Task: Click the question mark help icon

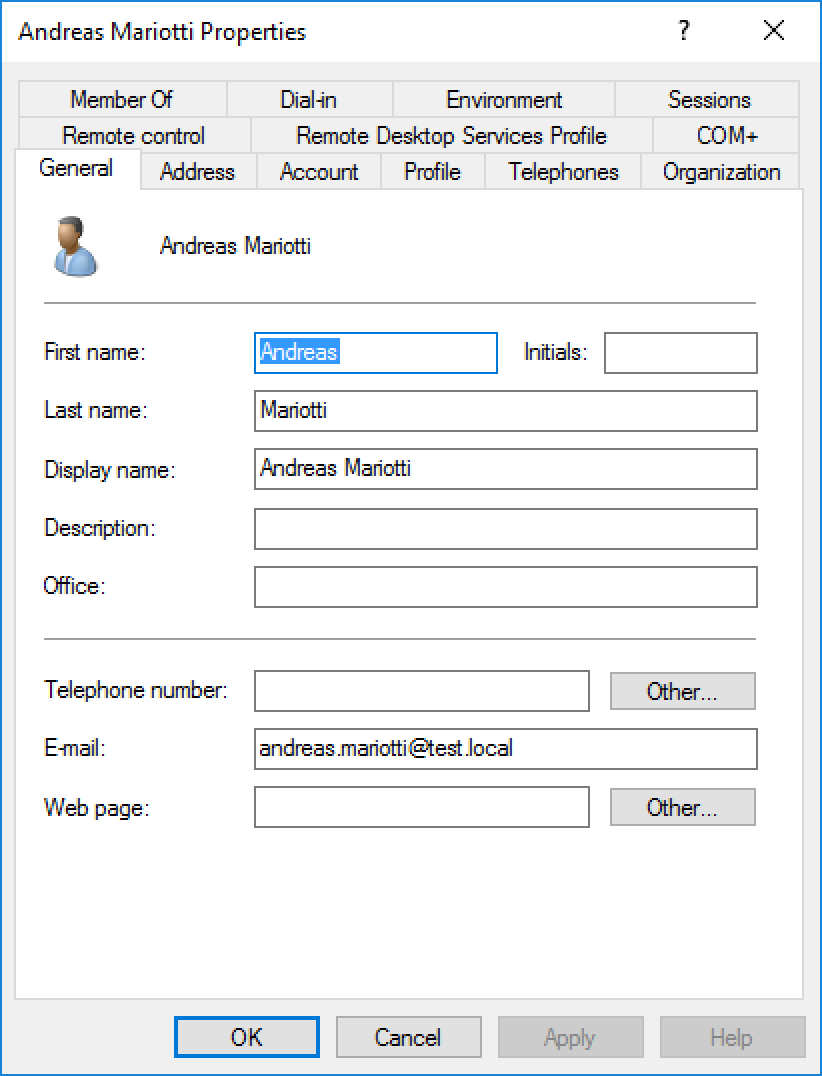Action: pyautogui.click(x=684, y=31)
